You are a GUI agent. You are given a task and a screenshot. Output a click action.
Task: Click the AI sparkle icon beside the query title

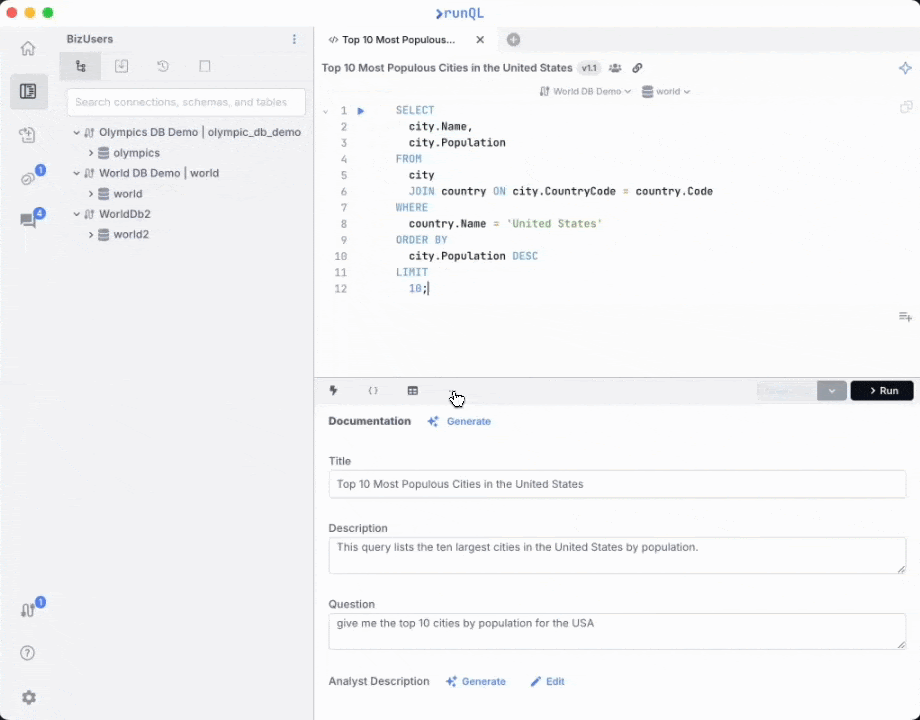pyautogui.click(x=905, y=68)
